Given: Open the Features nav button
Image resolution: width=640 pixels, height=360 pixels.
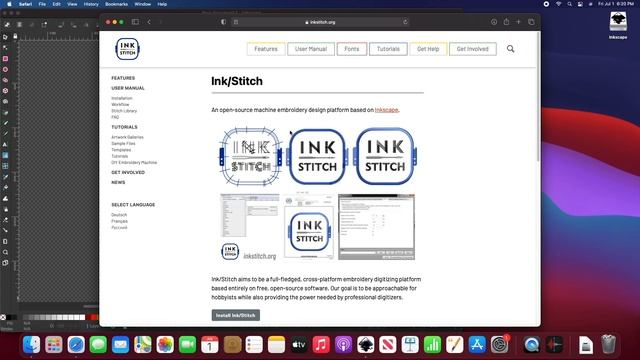Looking at the screenshot, I should point(266,49).
